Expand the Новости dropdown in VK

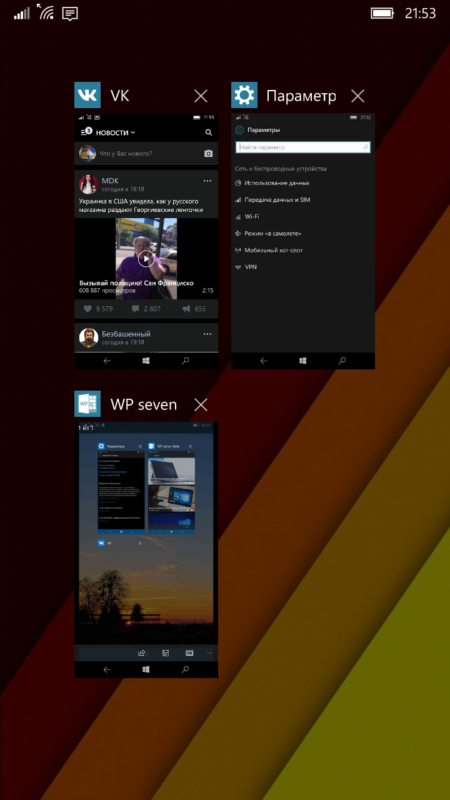coord(115,133)
